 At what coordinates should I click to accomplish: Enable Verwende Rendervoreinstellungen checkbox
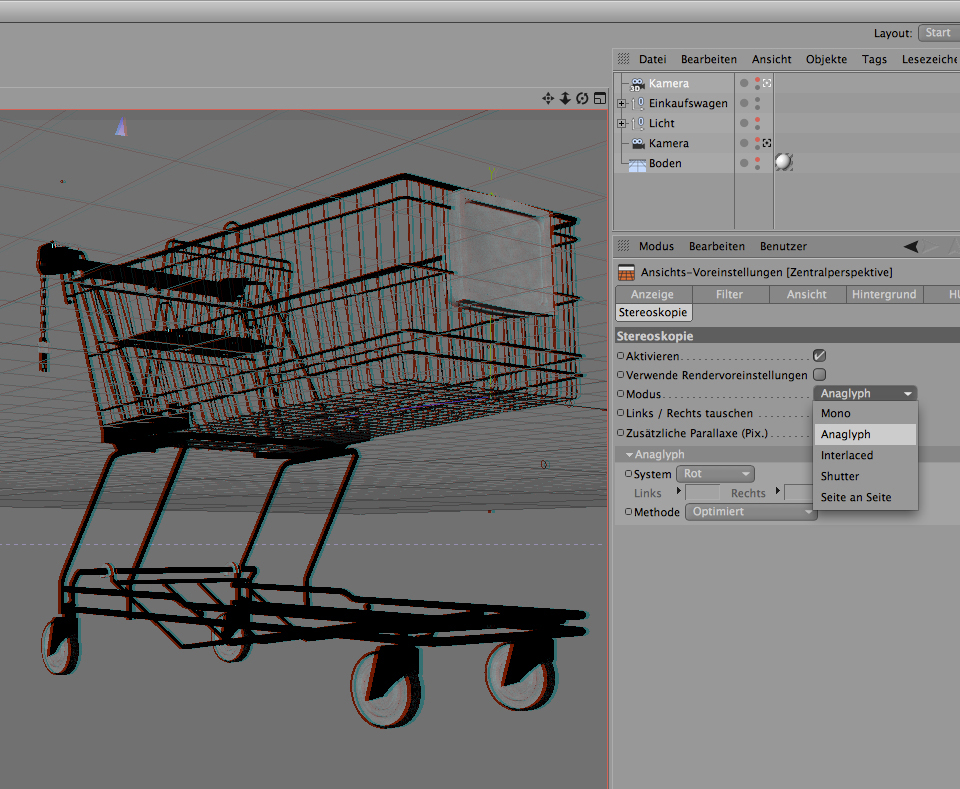(x=819, y=375)
